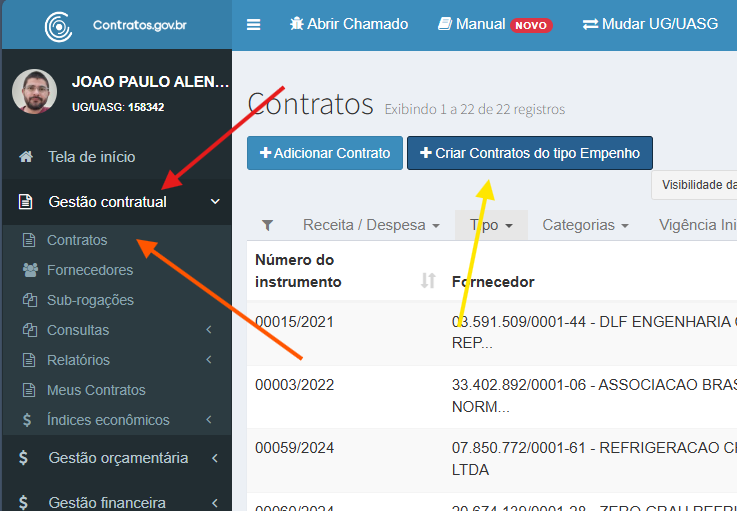Screen dimensions: 737x511
Task: Click the filter funnel icon
Action: click(x=267, y=225)
